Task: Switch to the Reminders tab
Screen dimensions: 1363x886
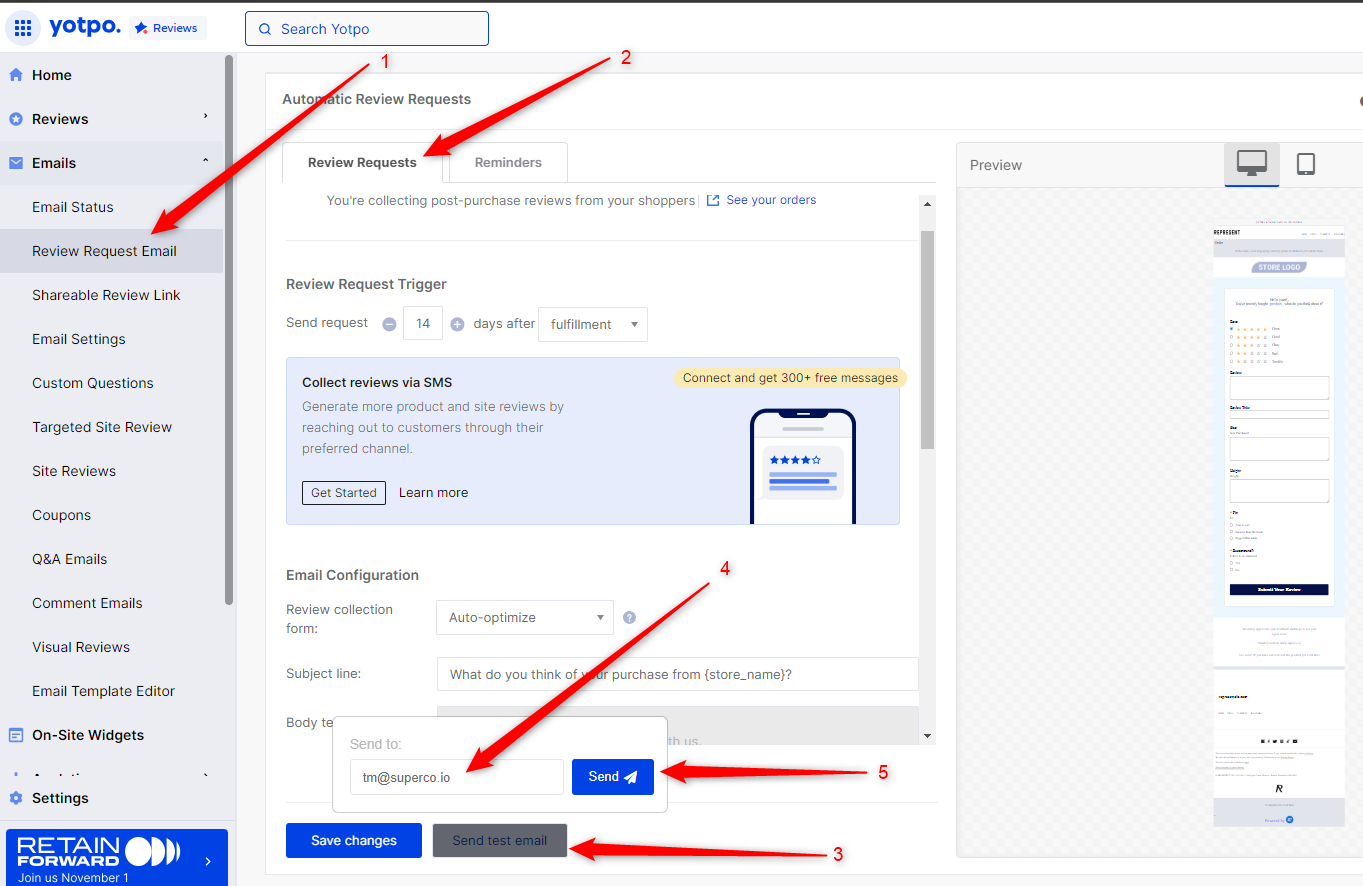Action: pyautogui.click(x=508, y=162)
